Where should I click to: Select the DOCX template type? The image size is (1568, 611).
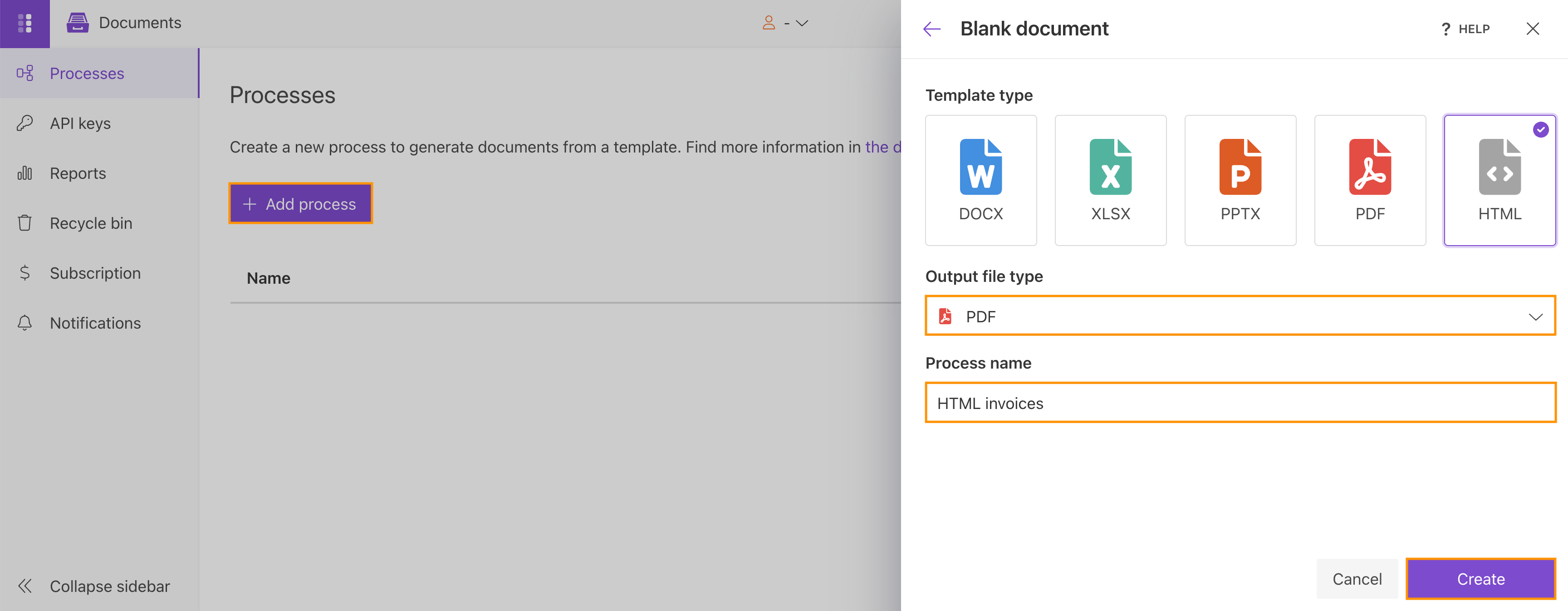pos(980,180)
